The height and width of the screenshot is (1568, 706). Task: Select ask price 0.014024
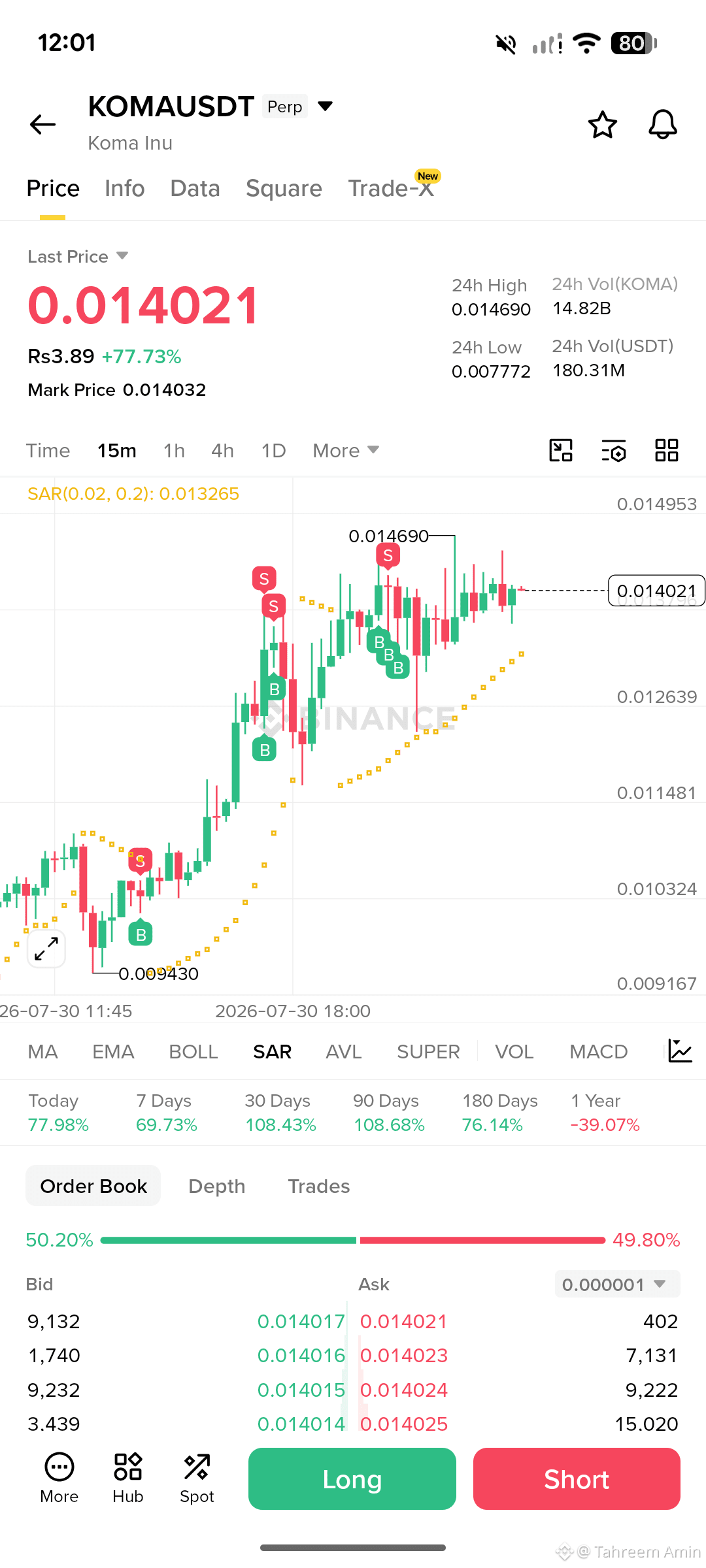403,1390
